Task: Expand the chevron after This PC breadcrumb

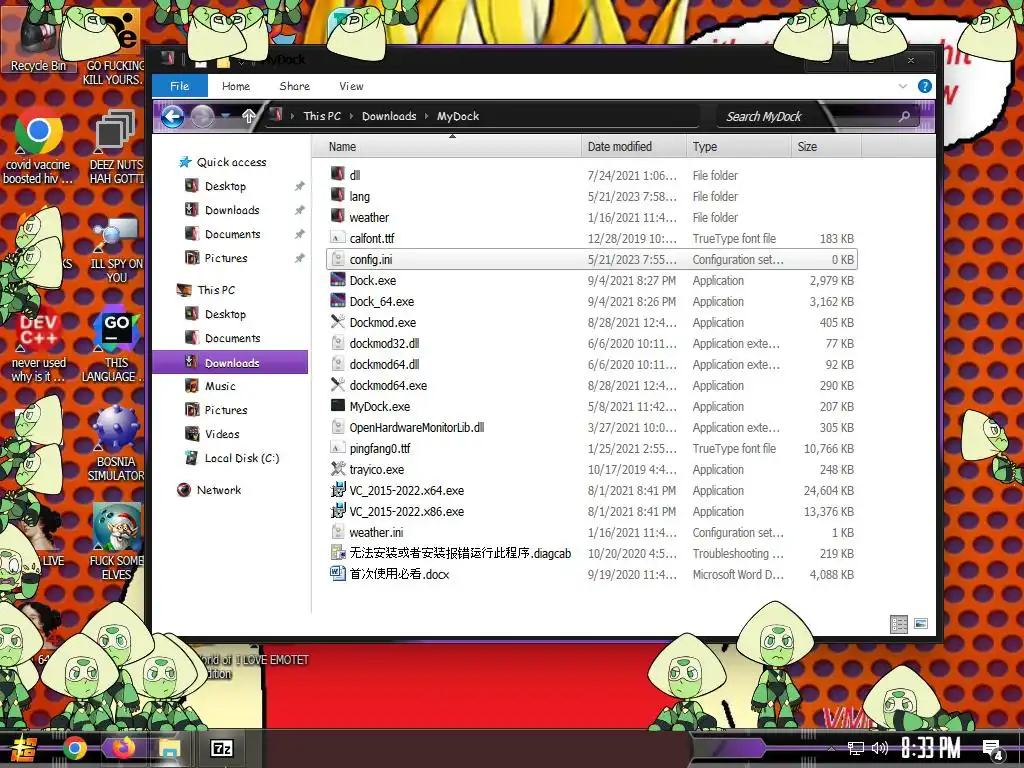Action: [351, 116]
